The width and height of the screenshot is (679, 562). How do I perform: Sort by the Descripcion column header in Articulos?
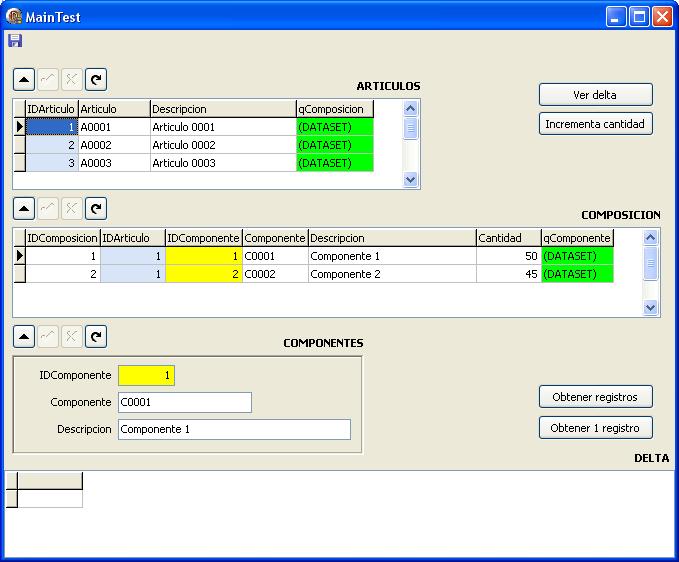tap(222, 108)
